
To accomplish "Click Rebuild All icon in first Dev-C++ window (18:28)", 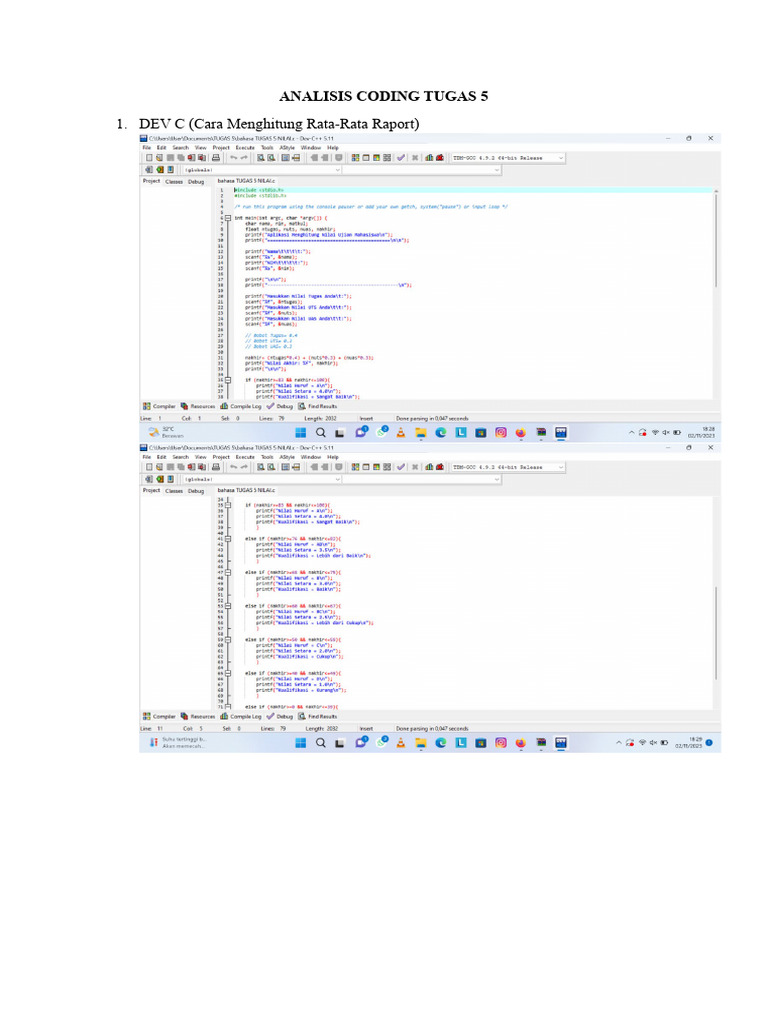I will click(x=387, y=157).
